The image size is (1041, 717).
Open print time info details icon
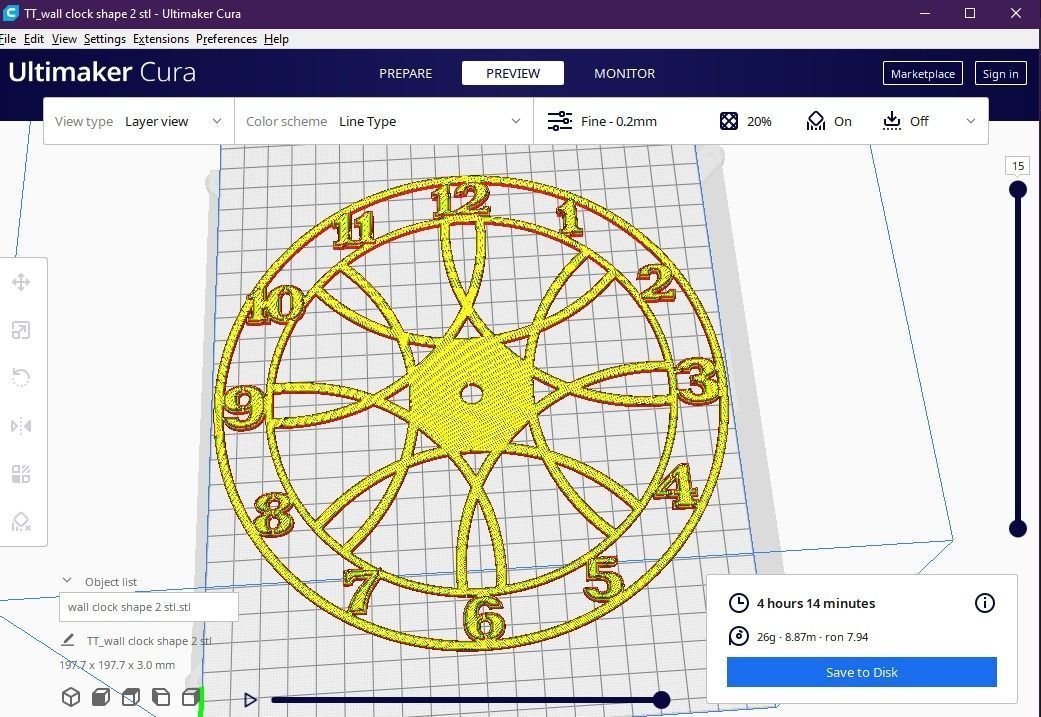pyautogui.click(x=984, y=603)
